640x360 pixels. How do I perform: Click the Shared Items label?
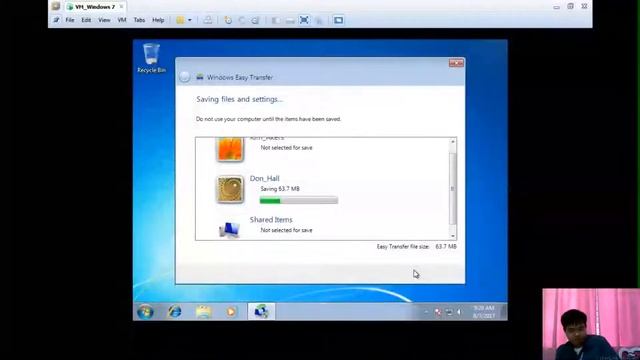click(271, 220)
